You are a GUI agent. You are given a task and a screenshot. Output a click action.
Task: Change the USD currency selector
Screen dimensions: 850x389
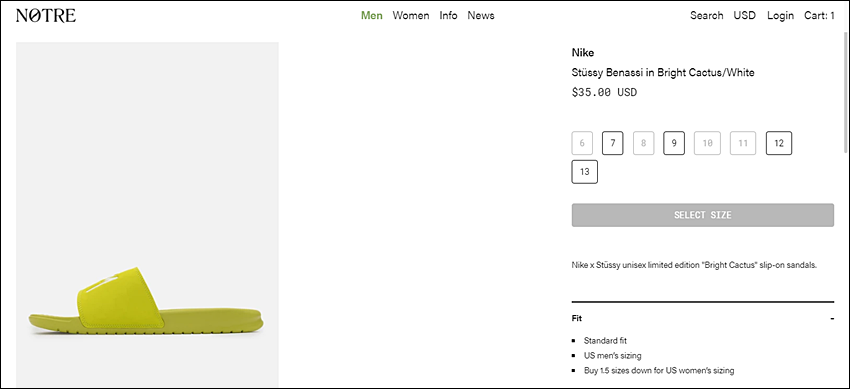coord(744,16)
